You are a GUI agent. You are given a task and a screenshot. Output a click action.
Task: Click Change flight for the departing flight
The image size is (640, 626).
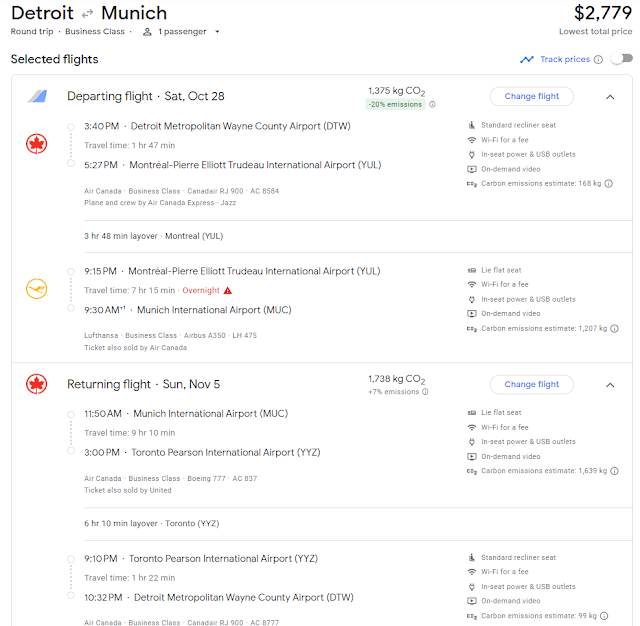[531, 96]
